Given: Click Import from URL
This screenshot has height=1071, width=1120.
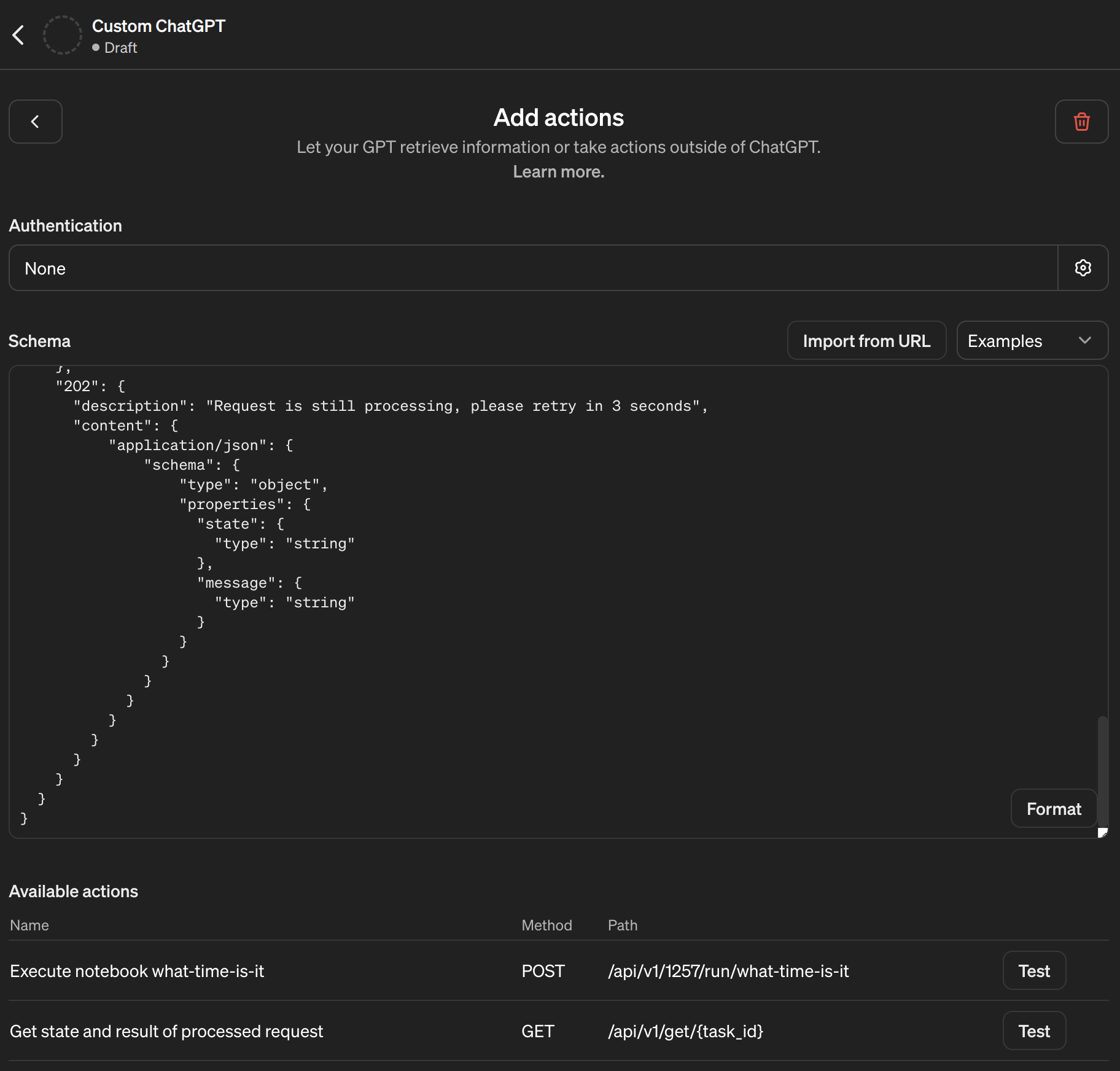Looking at the screenshot, I should click(866, 340).
